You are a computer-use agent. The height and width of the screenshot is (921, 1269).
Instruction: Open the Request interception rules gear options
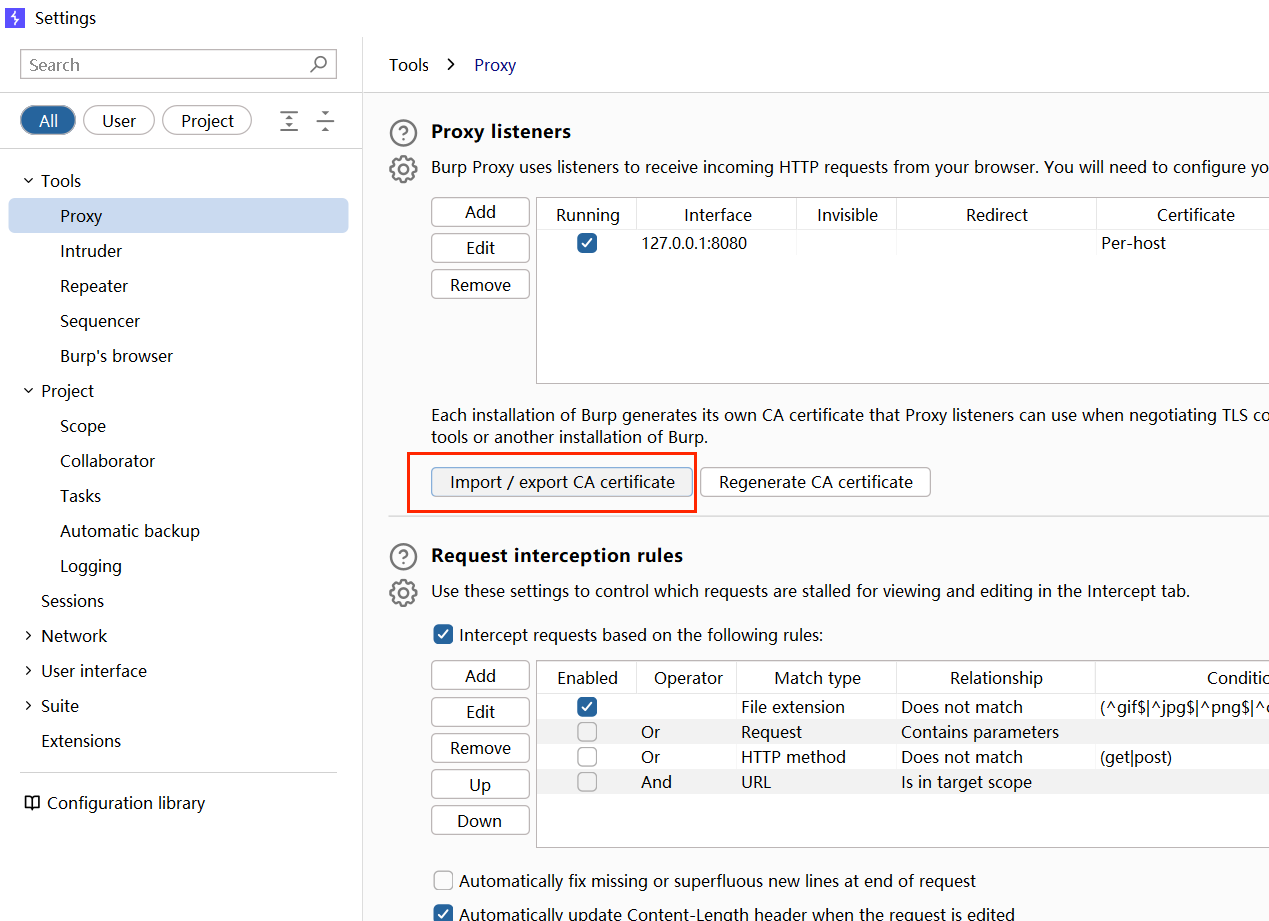coord(403,592)
